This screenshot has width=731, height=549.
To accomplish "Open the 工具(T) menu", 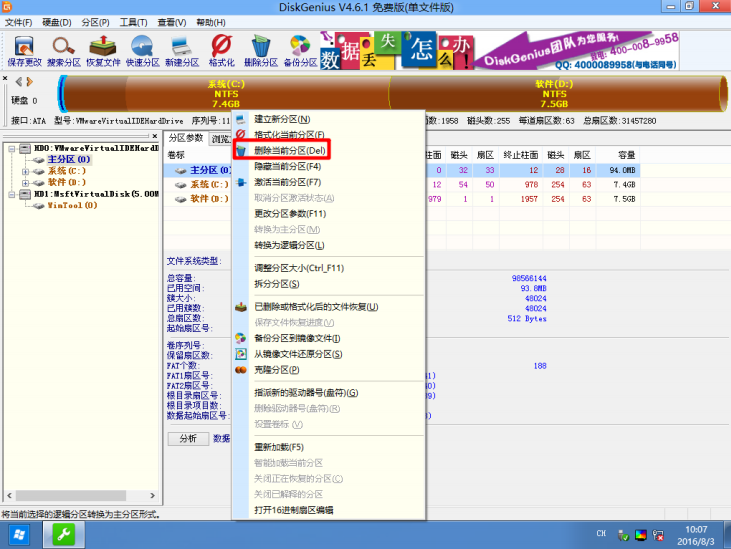I will coord(133,22).
